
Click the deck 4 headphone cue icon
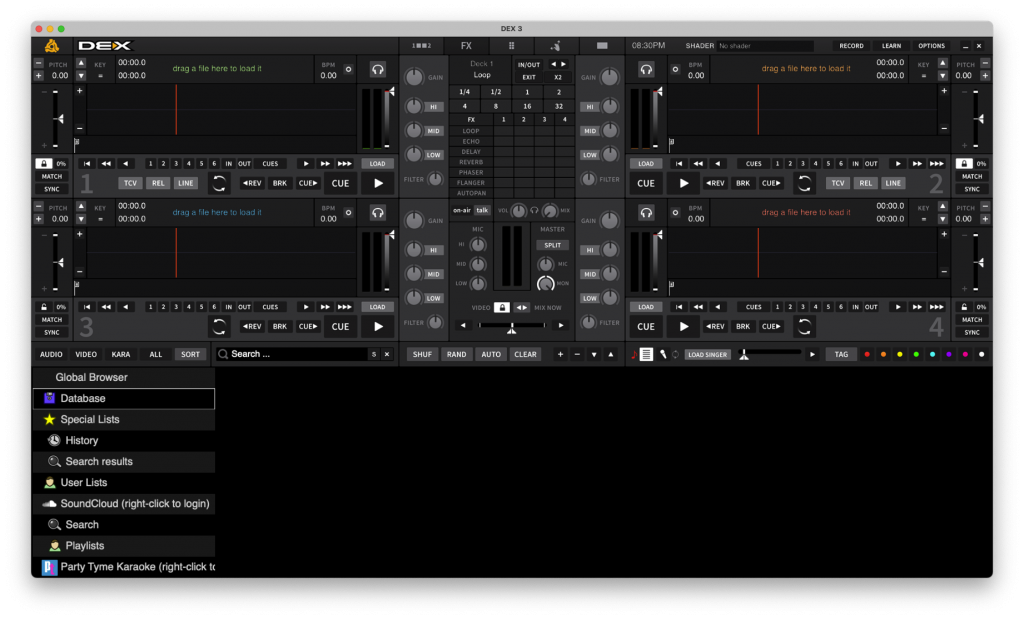[646, 213]
